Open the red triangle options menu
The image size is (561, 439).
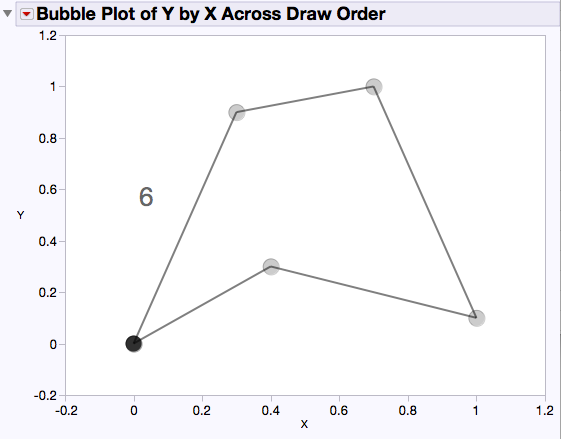(27, 14)
